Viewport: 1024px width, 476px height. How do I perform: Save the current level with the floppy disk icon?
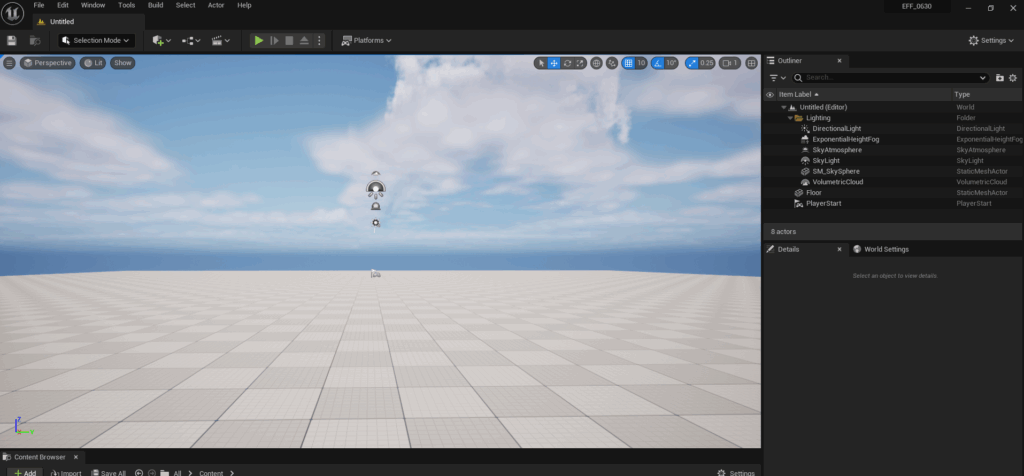[x=12, y=40]
